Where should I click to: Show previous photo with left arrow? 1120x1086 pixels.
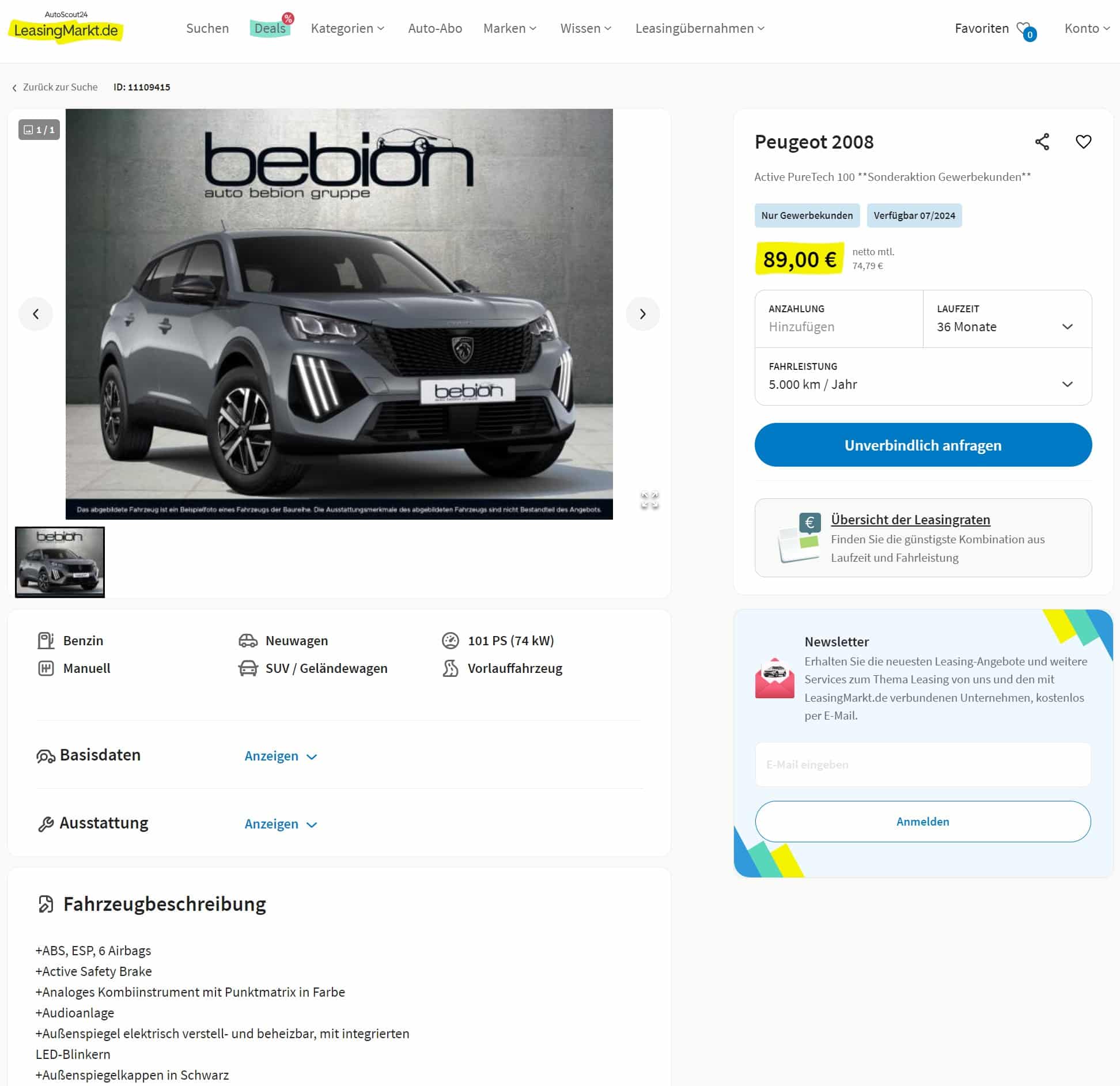tap(36, 314)
